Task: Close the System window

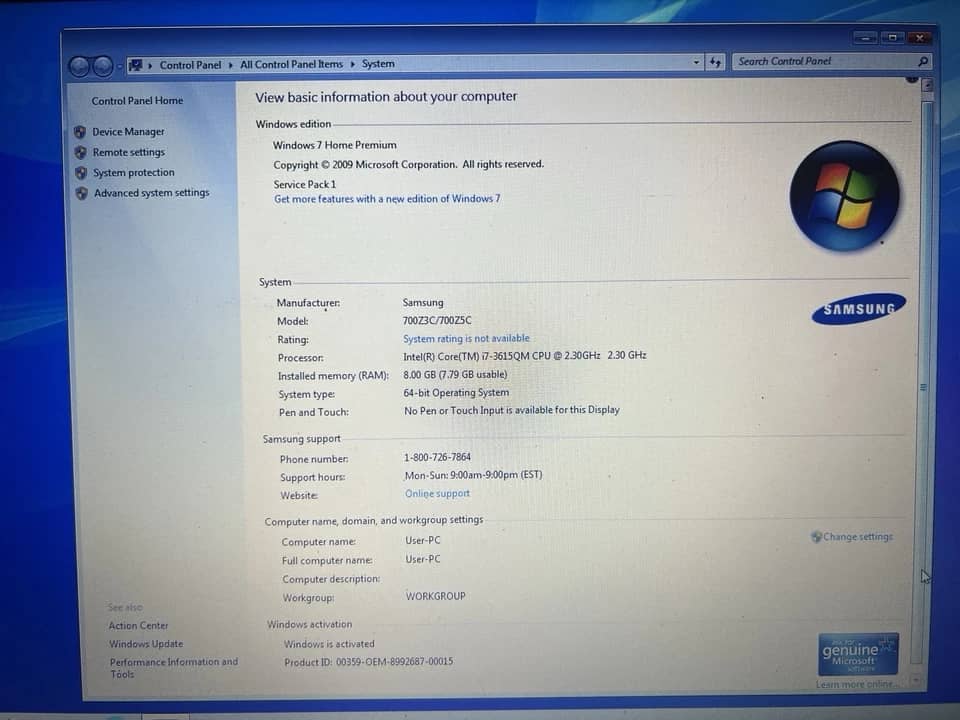Action: pos(920,38)
